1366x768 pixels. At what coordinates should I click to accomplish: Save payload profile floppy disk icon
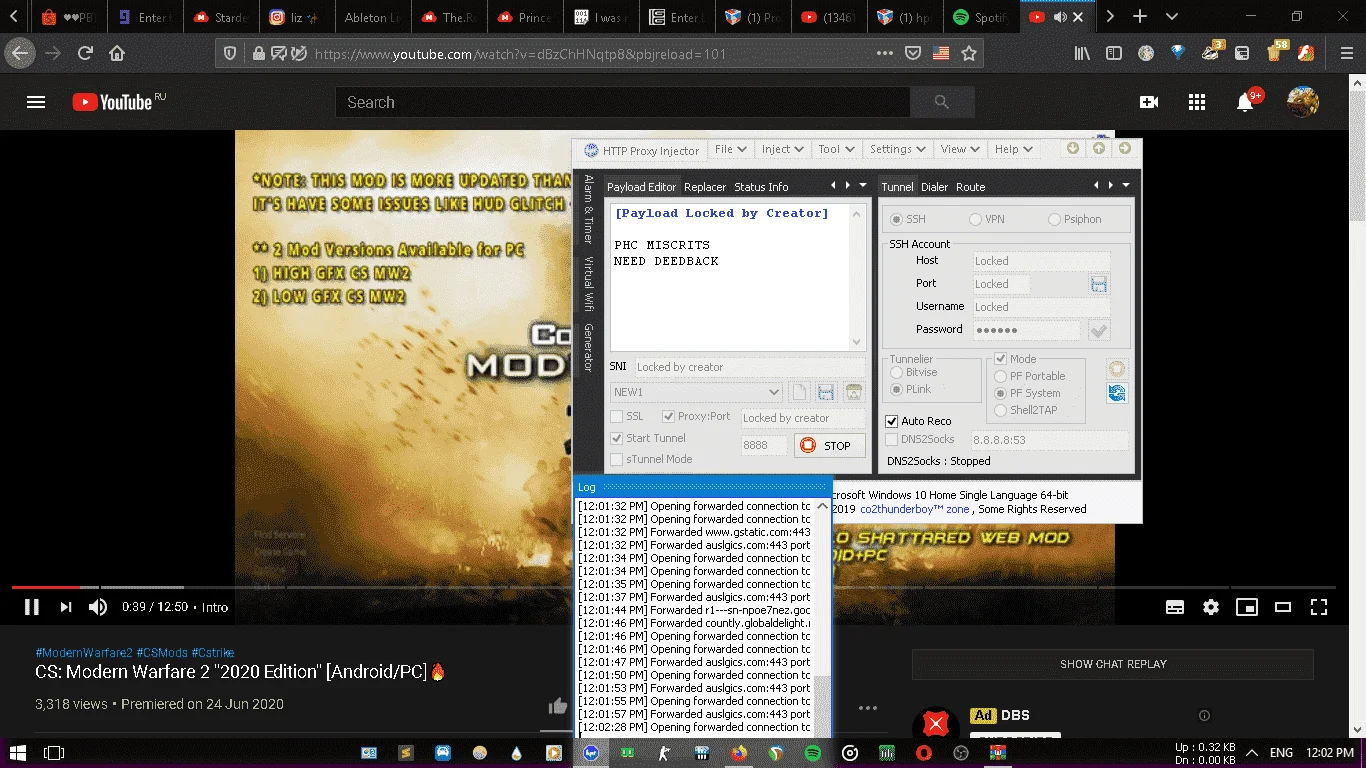(x=826, y=392)
